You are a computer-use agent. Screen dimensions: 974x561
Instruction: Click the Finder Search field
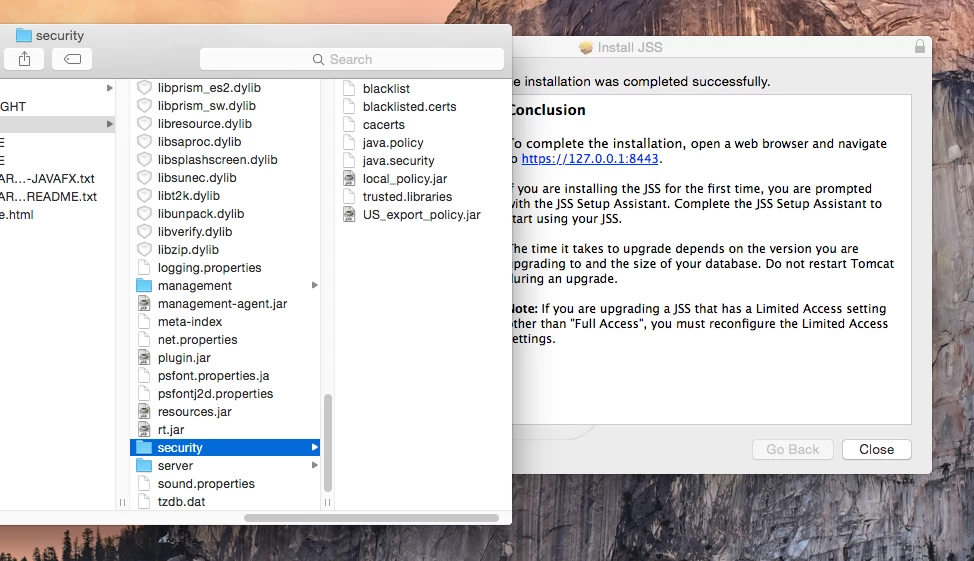[352, 59]
